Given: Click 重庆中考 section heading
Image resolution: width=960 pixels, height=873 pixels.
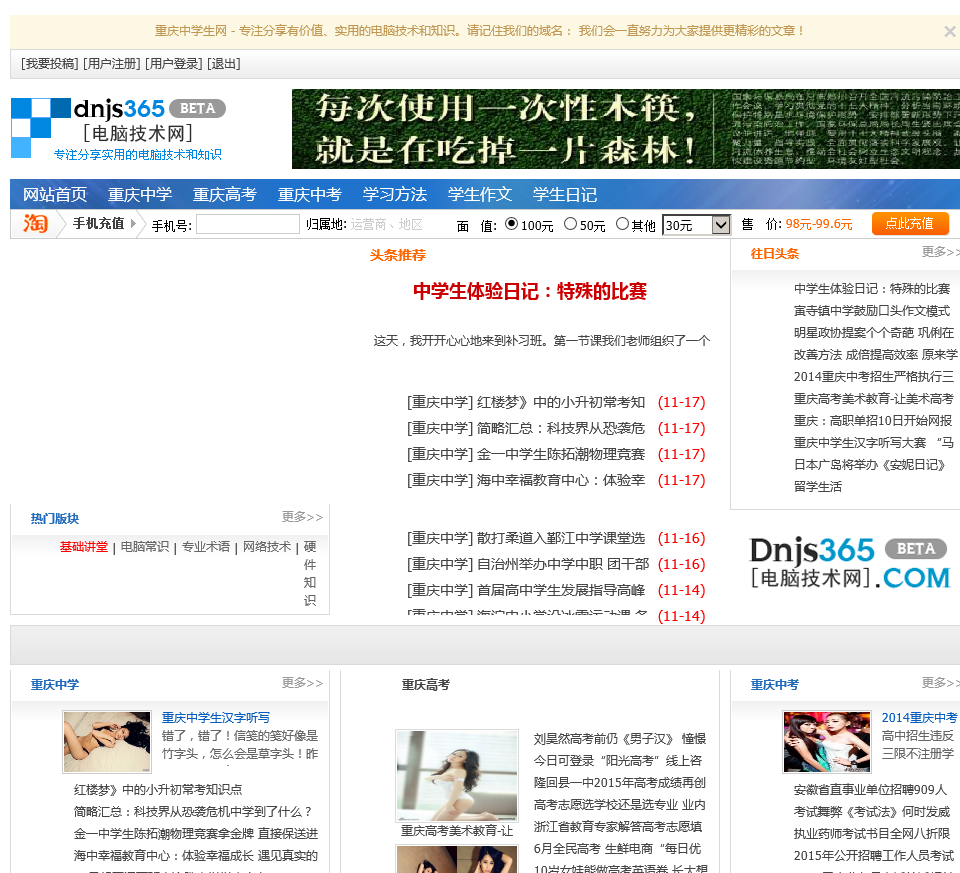Looking at the screenshot, I should point(775,684).
